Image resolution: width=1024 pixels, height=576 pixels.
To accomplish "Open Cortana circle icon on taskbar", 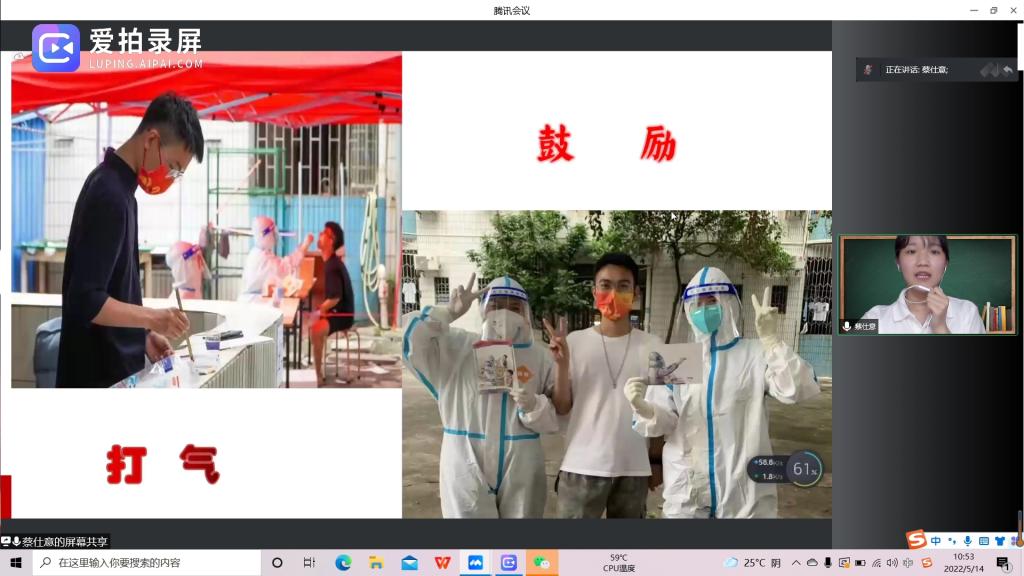I will coord(277,563).
